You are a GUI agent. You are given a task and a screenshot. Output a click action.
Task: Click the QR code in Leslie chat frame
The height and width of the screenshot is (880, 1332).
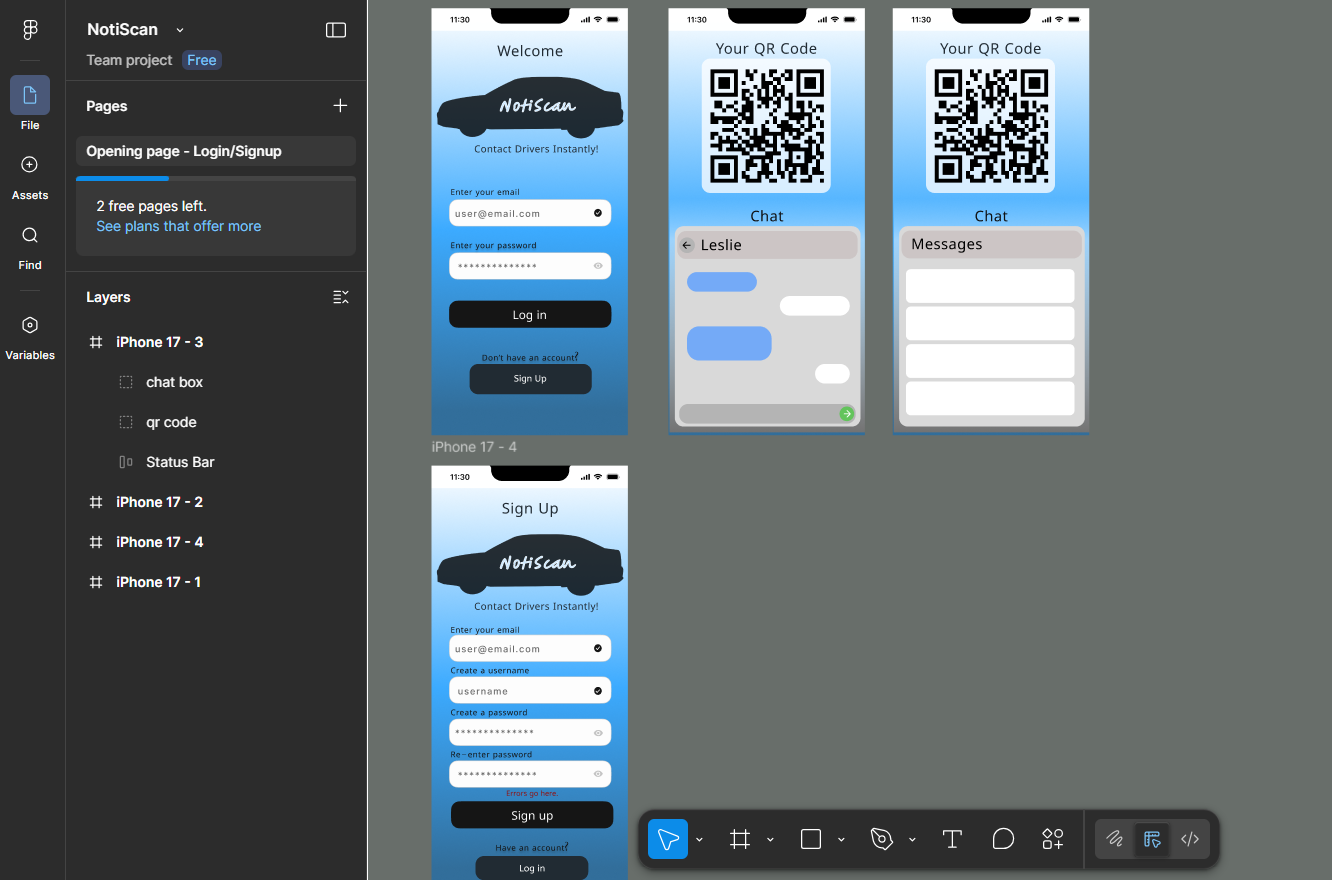(766, 126)
